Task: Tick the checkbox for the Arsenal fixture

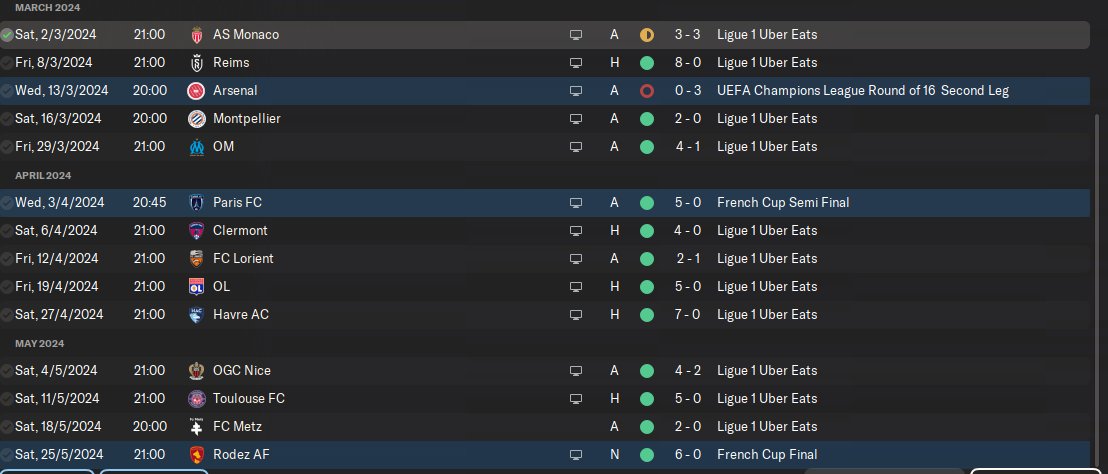Action: click(7, 91)
